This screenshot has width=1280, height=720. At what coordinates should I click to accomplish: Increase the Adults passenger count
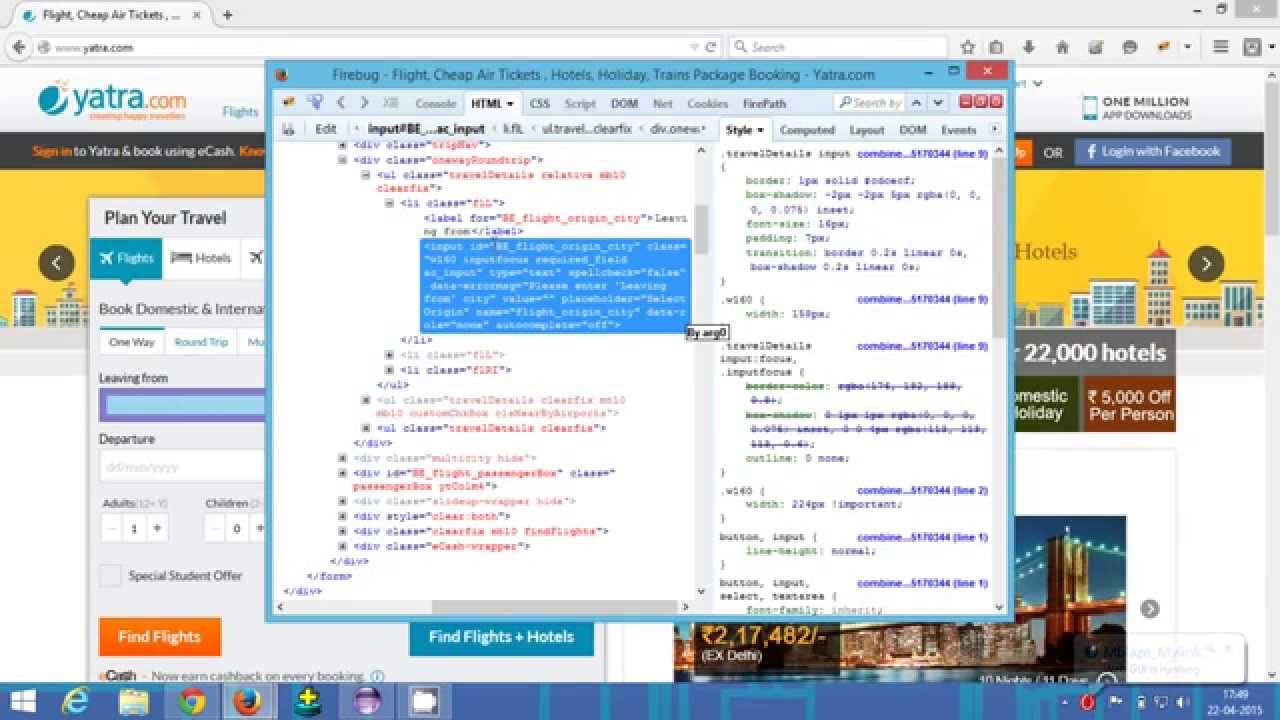(x=157, y=528)
